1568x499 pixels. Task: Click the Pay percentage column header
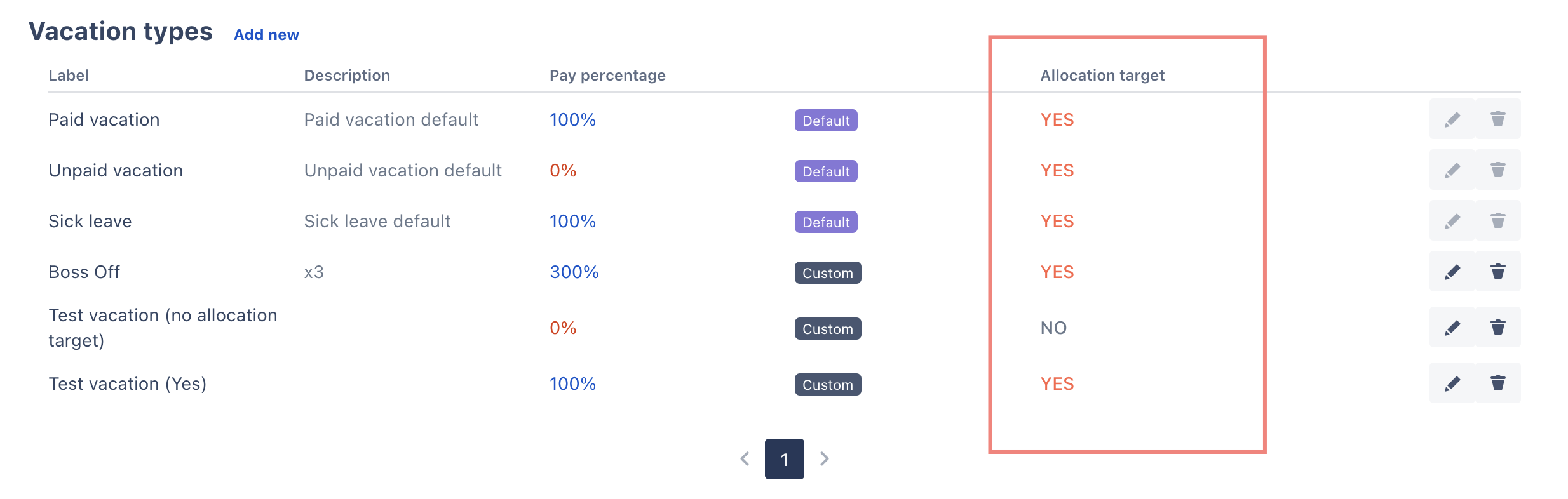point(607,76)
